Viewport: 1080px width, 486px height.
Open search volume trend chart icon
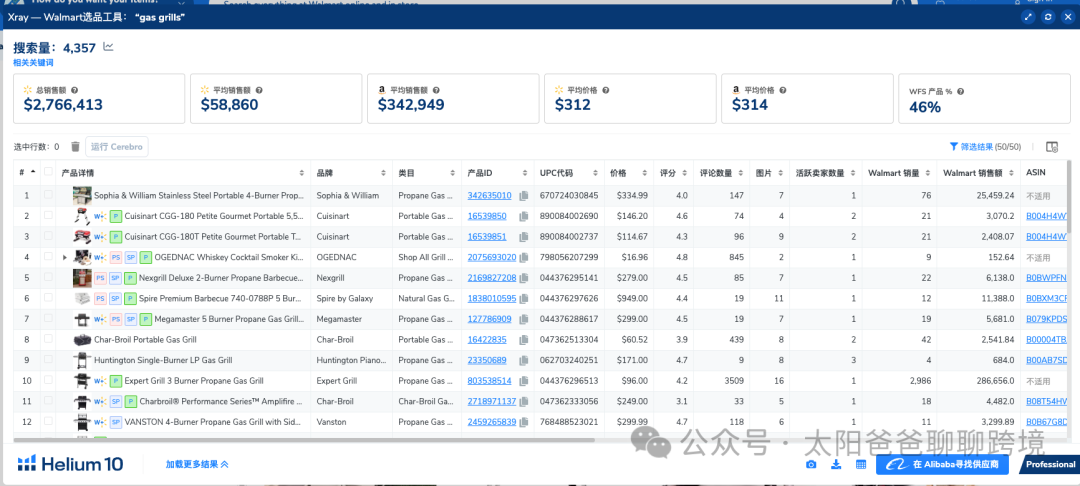(108, 47)
